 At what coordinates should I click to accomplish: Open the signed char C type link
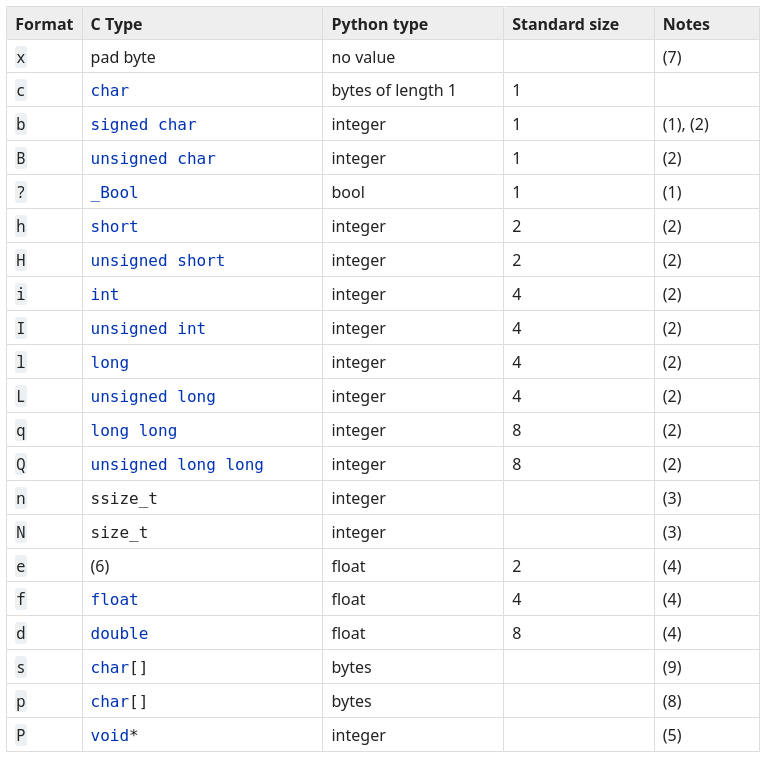[143, 125]
